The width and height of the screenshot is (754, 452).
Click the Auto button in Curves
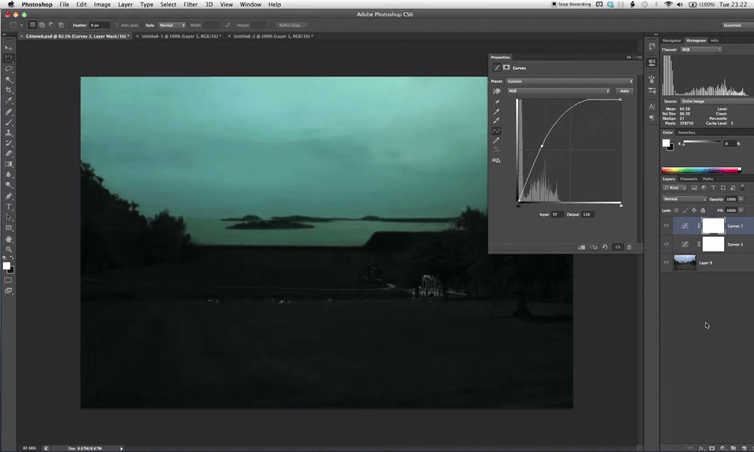tap(624, 91)
